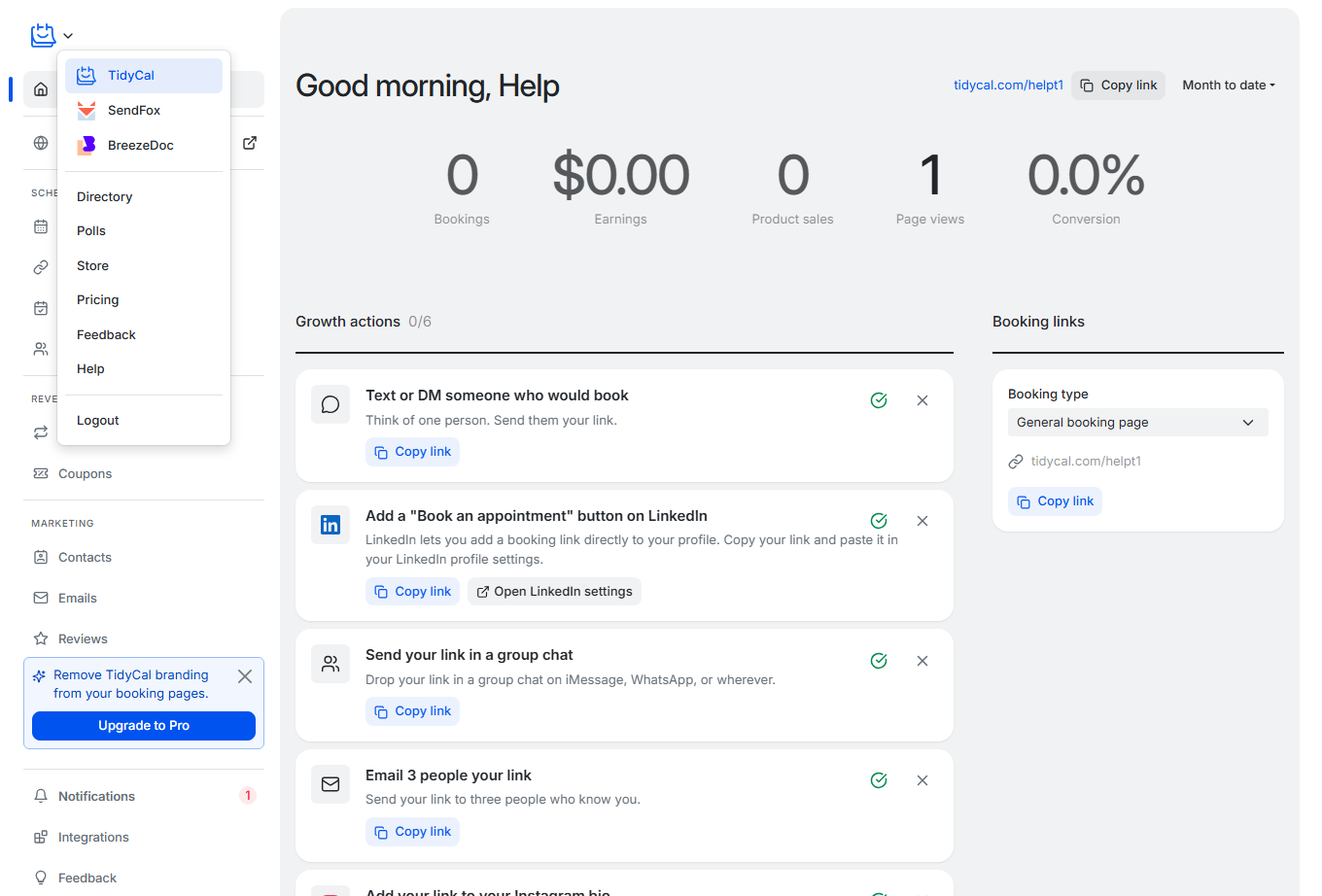Viewport: 1322px width, 896px height.
Task: Dismiss the Remove TidyCal branding banner
Action: tap(245, 676)
